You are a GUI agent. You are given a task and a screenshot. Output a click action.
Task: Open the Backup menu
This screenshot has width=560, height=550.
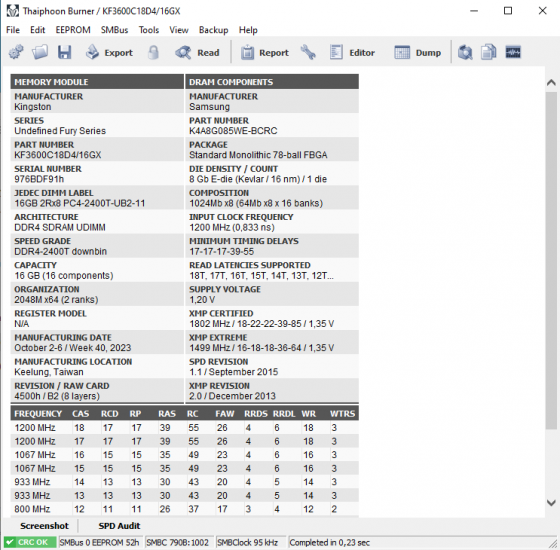(x=213, y=30)
